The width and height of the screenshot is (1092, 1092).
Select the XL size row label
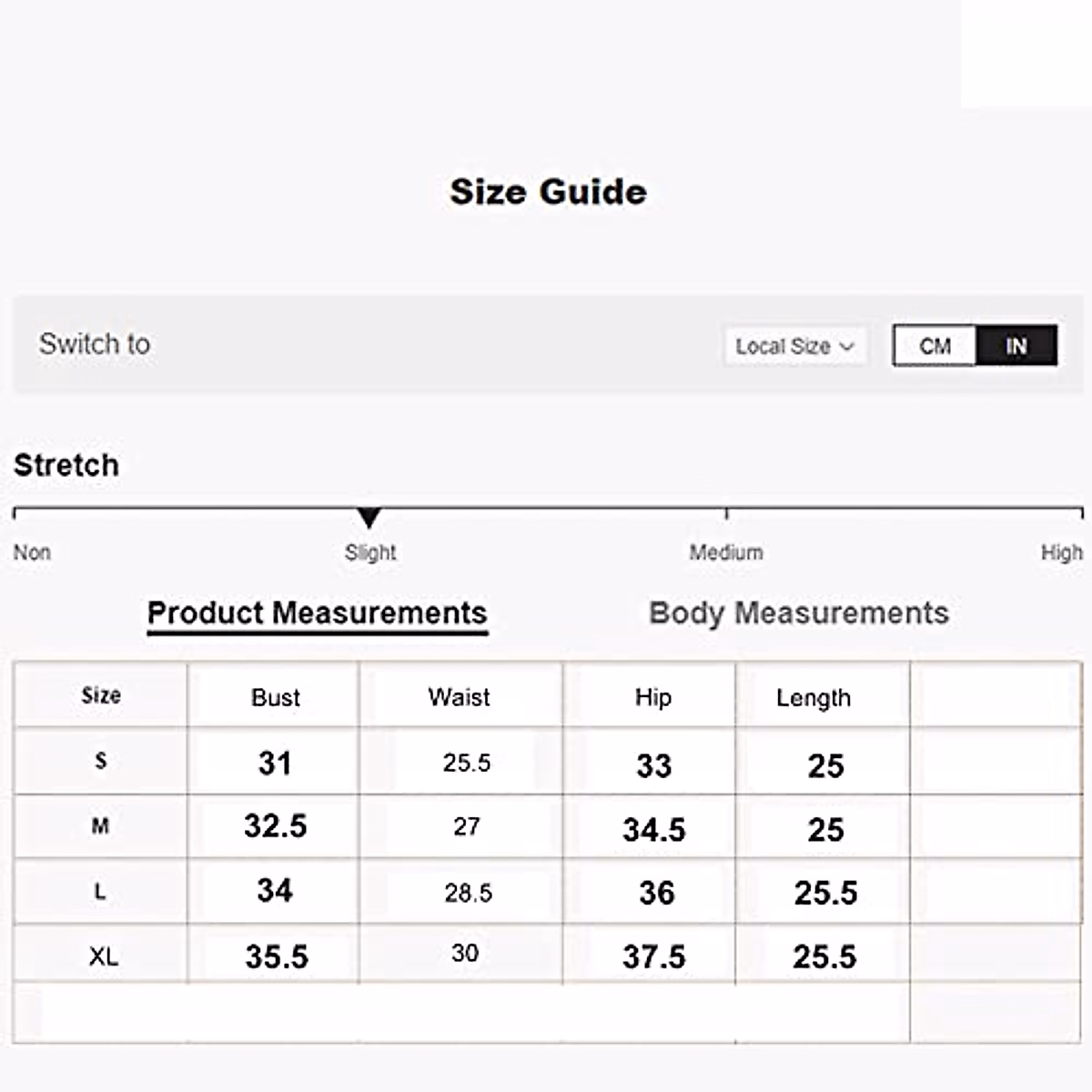click(103, 956)
